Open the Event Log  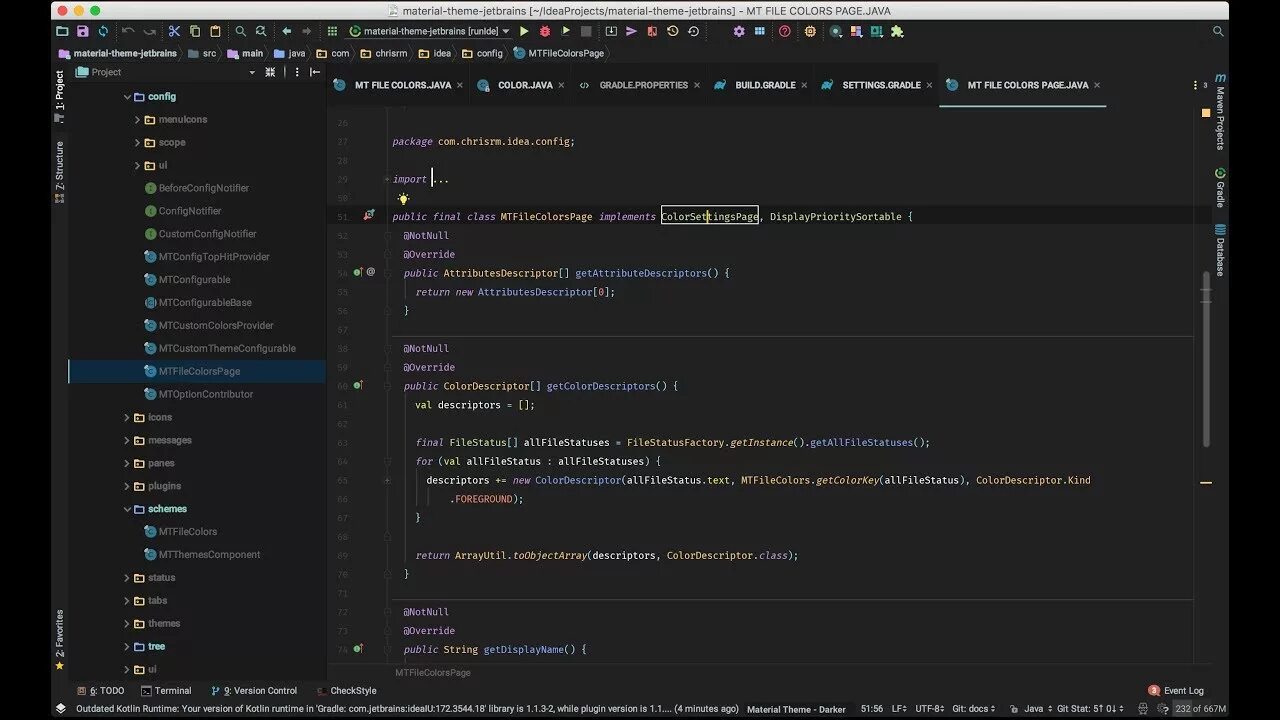(1176, 691)
